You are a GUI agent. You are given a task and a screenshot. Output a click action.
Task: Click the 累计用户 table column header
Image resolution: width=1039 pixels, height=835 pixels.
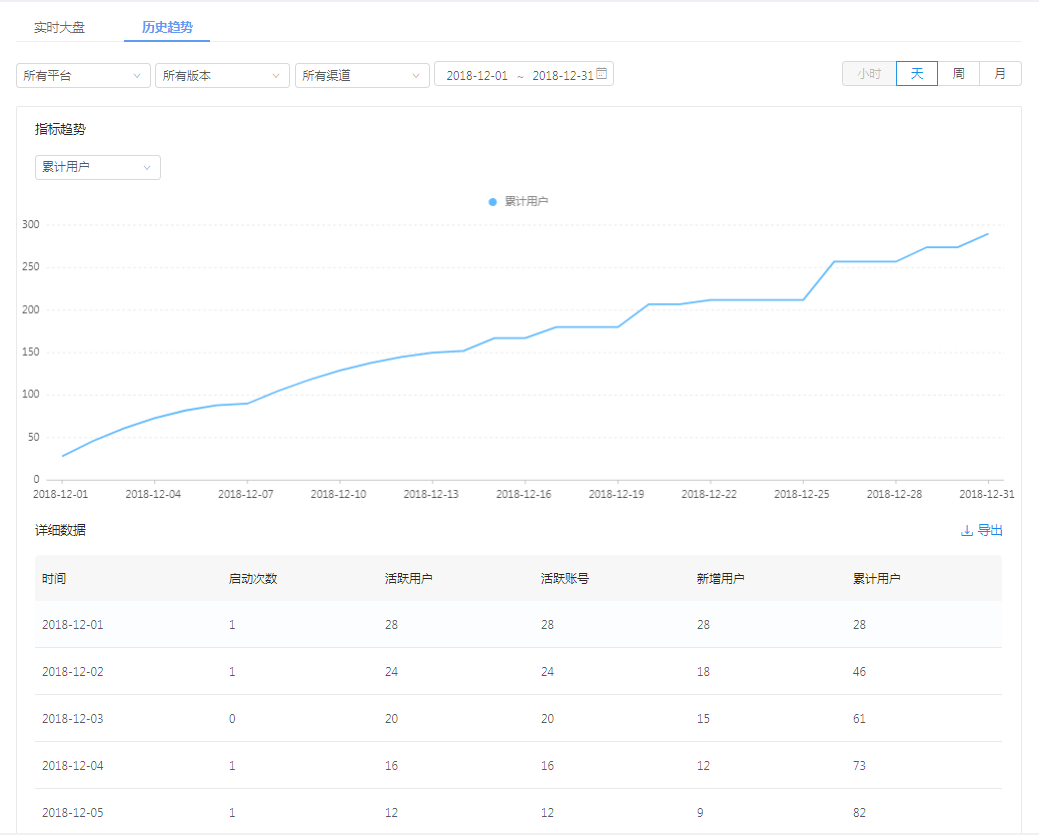click(876, 579)
